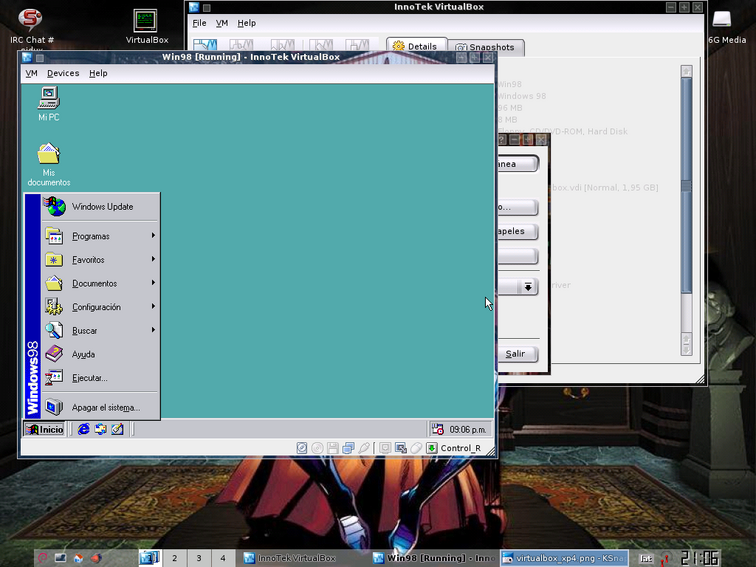Click the keyboard layout tray indicator
Screen dimensions: 756x567
(646, 558)
